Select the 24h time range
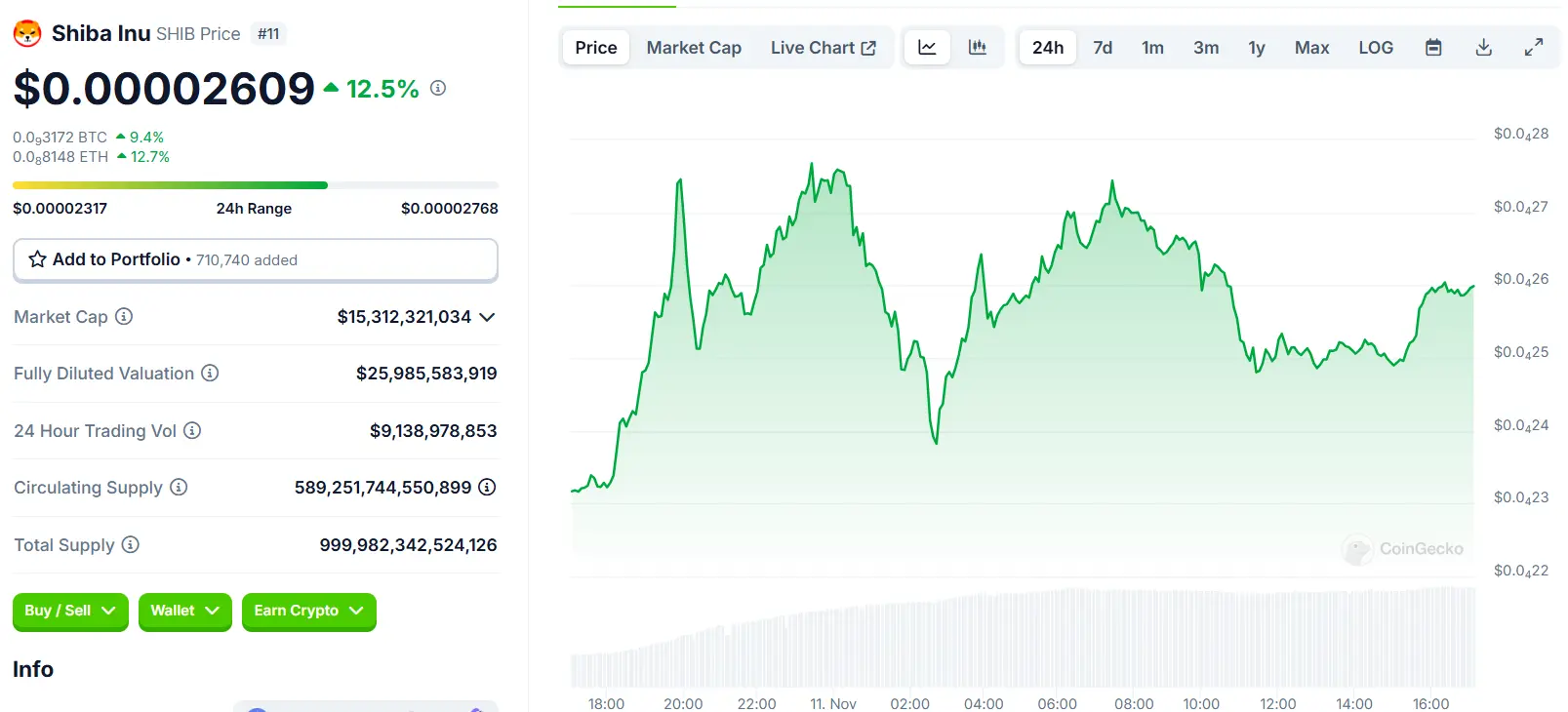Image resolution: width=1568 pixels, height=712 pixels. (1048, 47)
